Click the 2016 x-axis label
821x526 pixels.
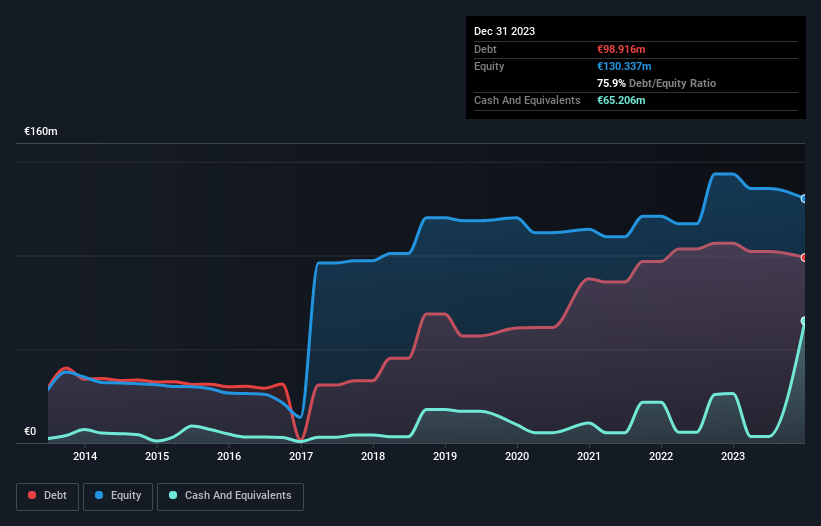pos(229,456)
